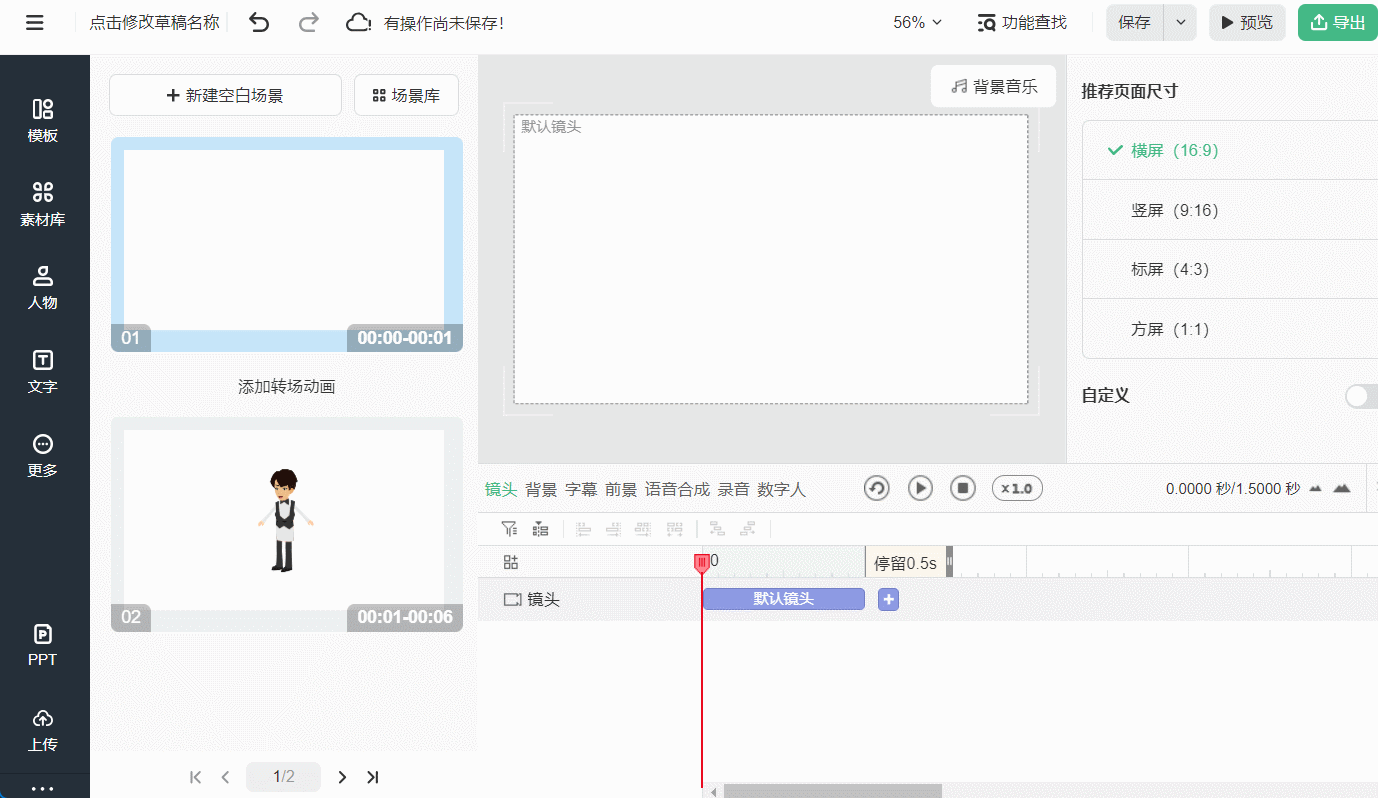Screen dimensions: 1378x798
Task: Click the undo arrow icon
Action: [x=259, y=22]
